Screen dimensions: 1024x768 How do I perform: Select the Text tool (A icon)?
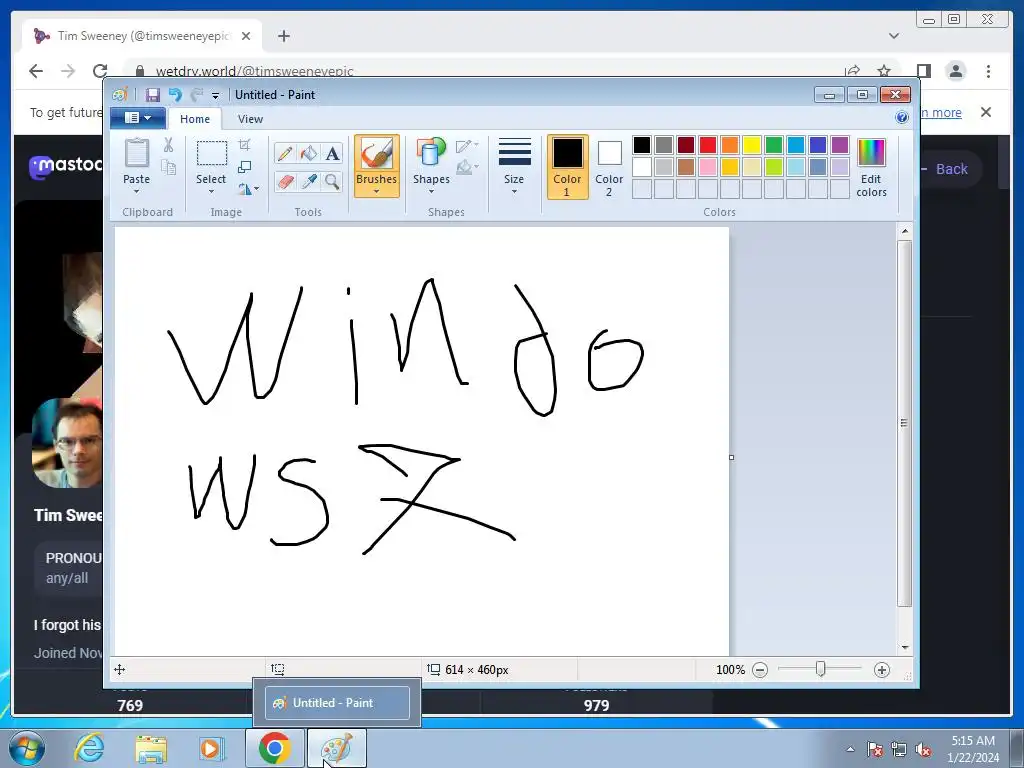[x=332, y=153]
